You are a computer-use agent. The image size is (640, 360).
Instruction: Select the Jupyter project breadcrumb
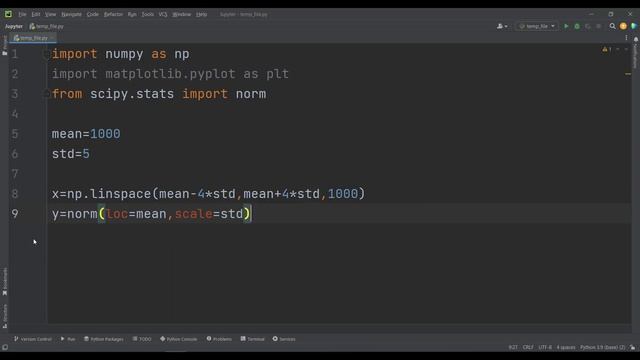pyautogui.click(x=14, y=26)
